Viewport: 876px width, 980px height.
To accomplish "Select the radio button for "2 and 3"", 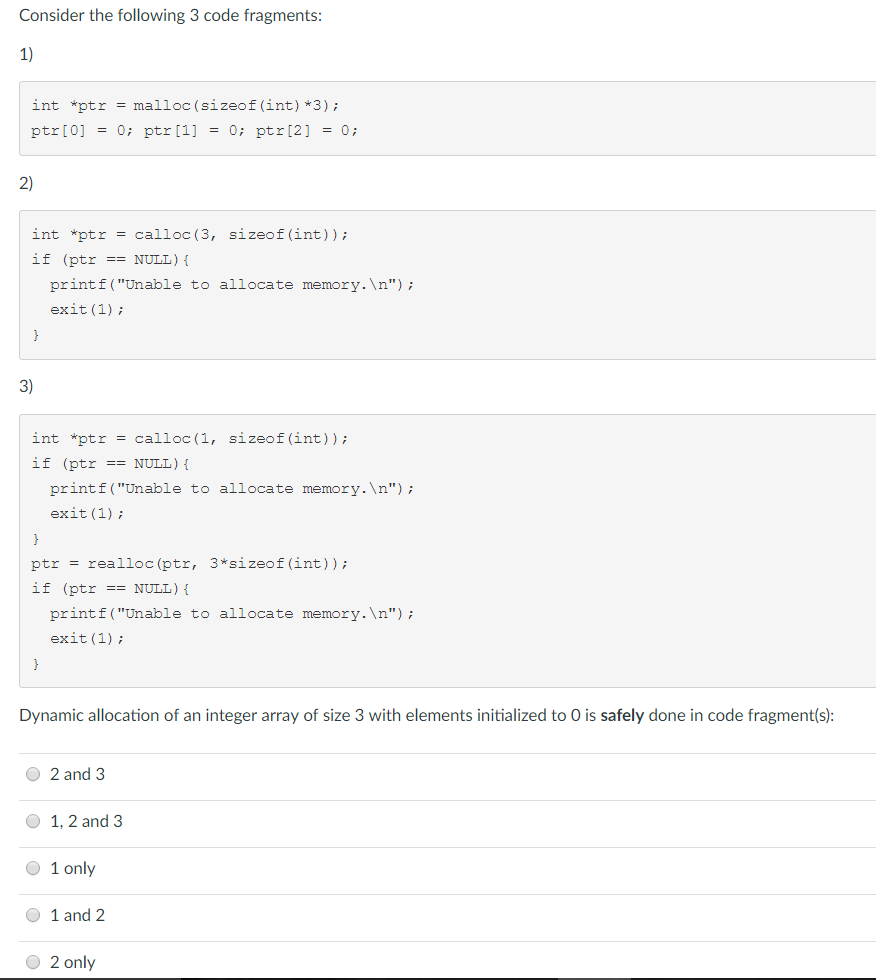I will [x=33, y=773].
